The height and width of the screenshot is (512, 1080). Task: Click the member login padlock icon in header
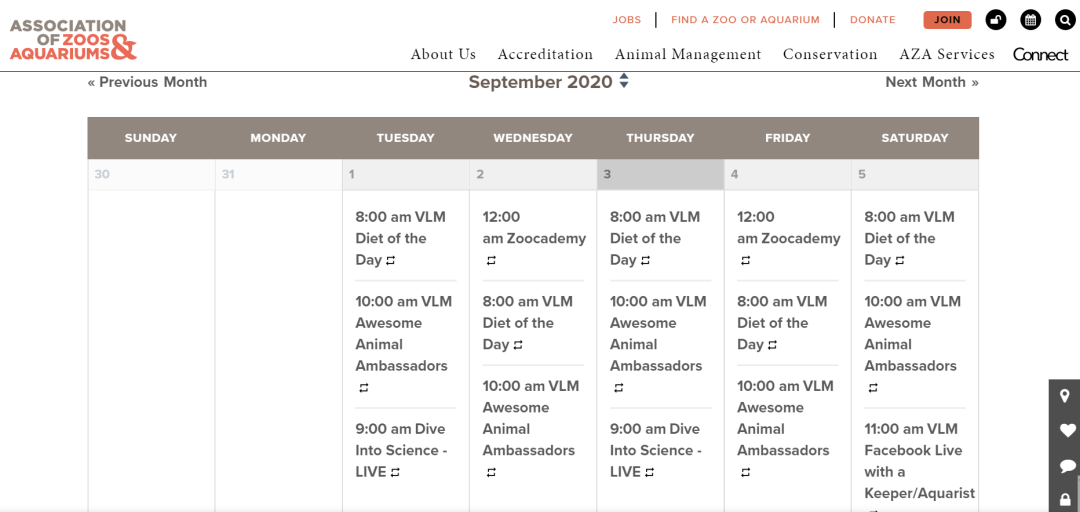click(x=996, y=20)
